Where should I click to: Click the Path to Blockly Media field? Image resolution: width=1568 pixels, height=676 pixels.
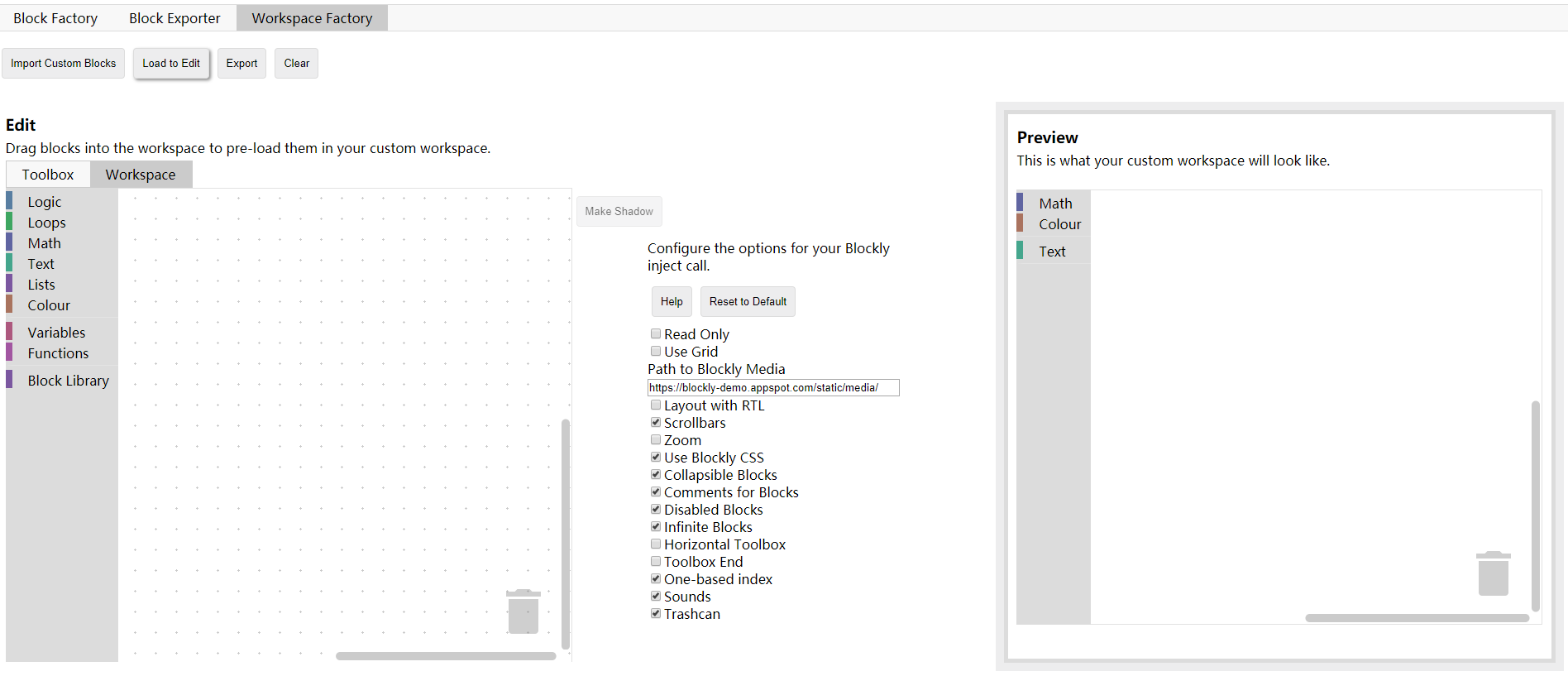click(772, 388)
